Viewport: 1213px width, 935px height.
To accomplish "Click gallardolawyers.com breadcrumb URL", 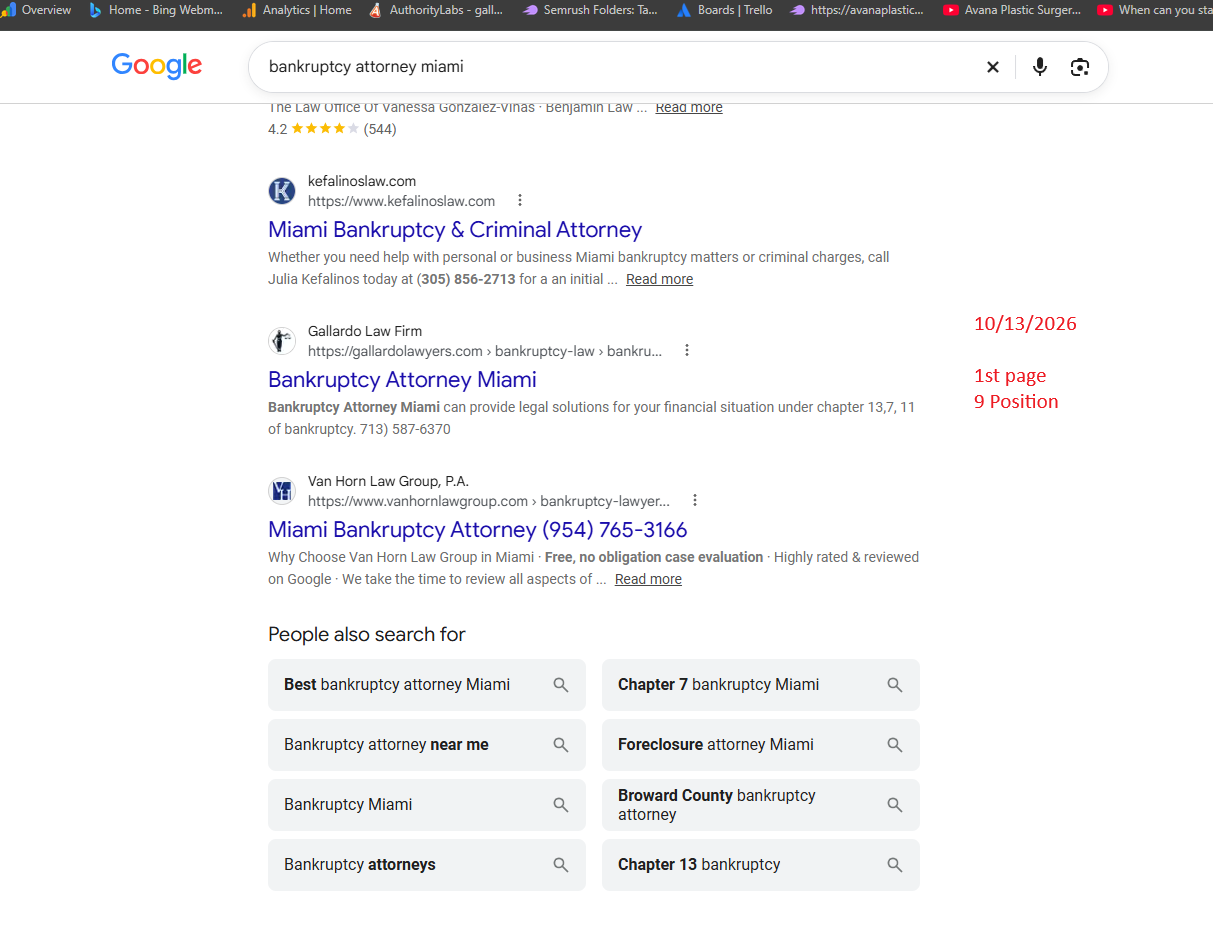I will tap(485, 351).
